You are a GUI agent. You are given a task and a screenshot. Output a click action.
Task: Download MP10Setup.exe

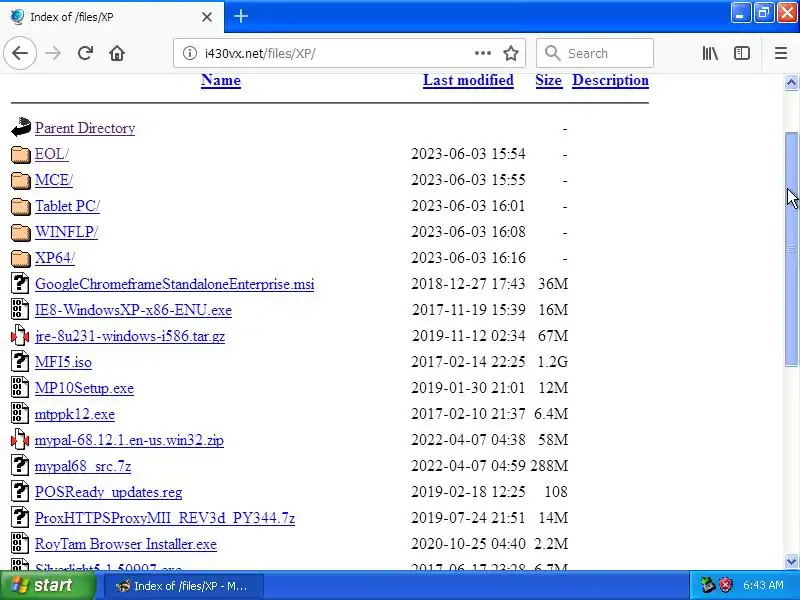[x=84, y=388]
